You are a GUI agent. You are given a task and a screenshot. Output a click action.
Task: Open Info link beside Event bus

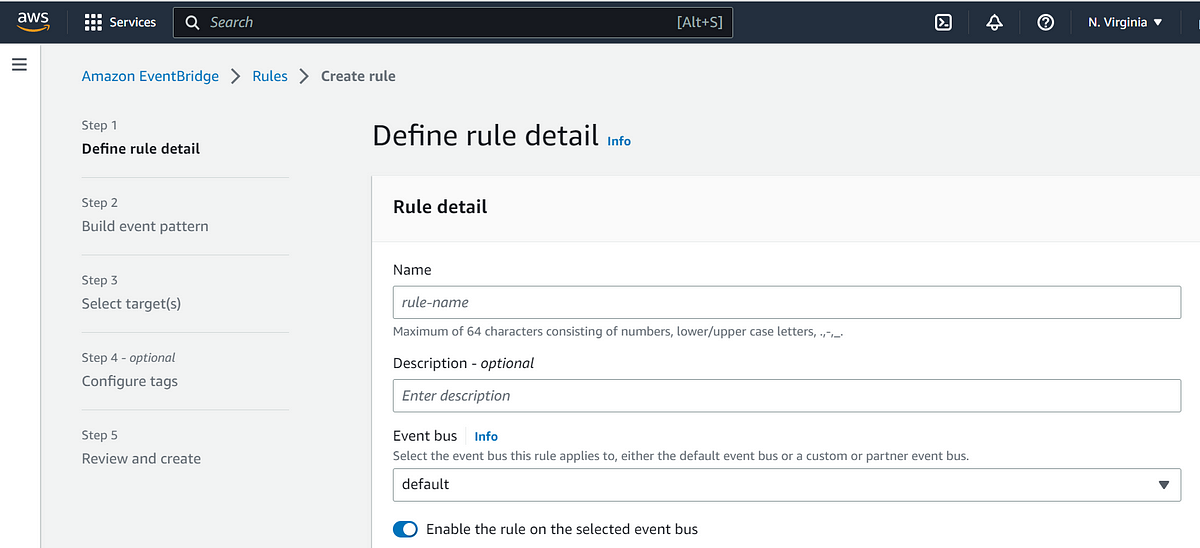486,436
